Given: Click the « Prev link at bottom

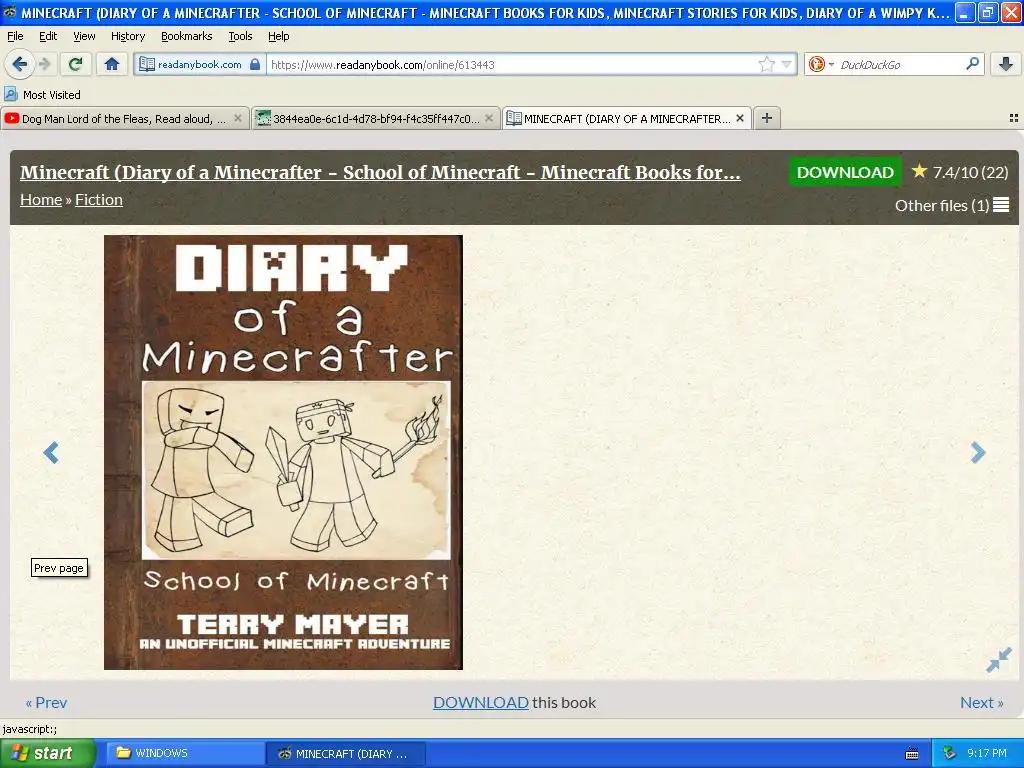Looking at the screenshot, I should (46, 703).
